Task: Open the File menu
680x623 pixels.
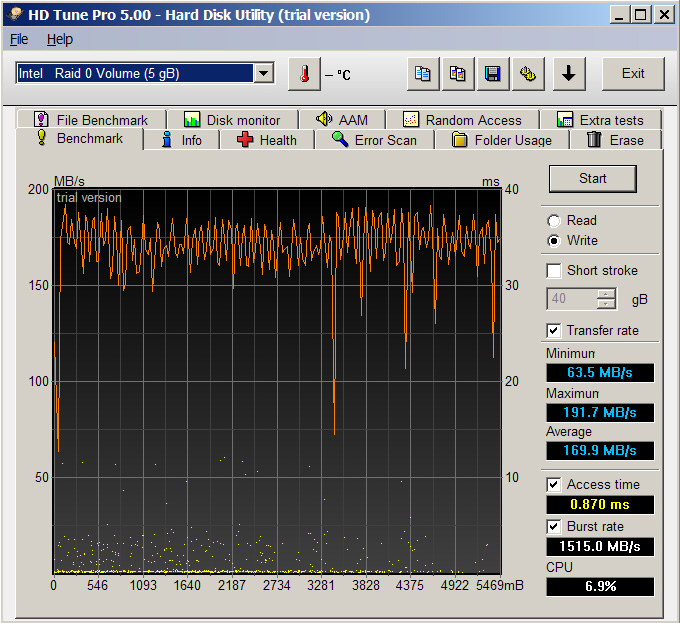Action: (x=19, y=39)
